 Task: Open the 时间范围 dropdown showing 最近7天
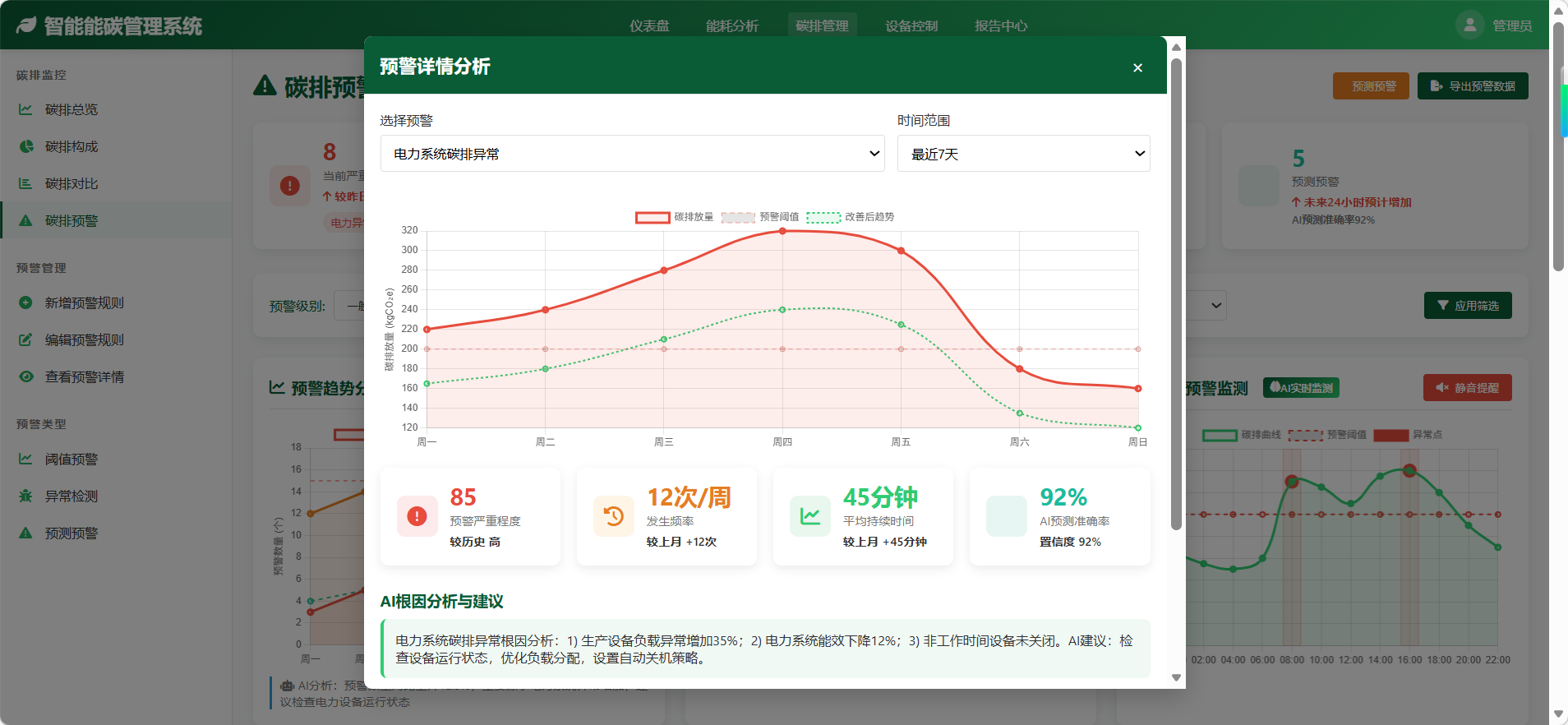pyautogui.click(x=1023, y=154)
